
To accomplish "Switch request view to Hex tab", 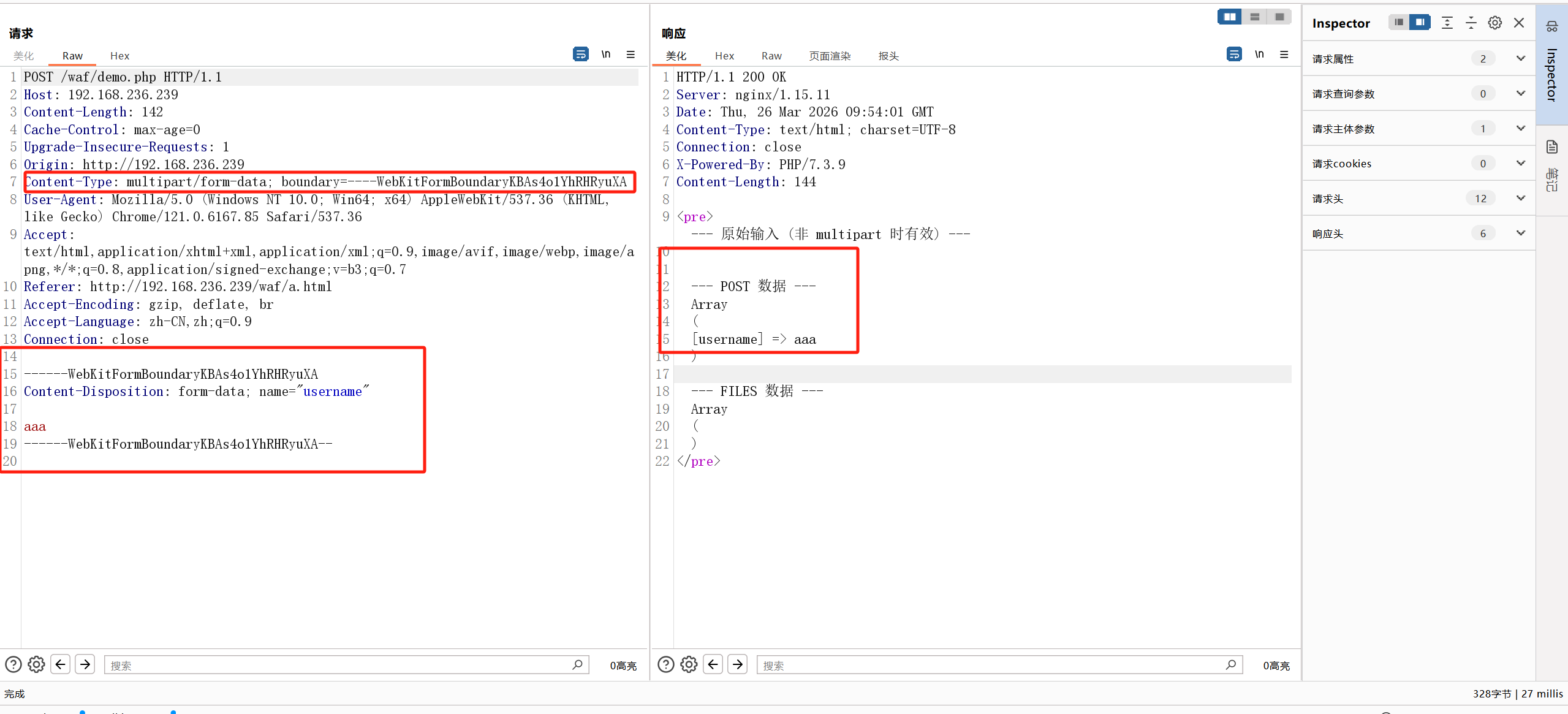I will click(119, 56).
